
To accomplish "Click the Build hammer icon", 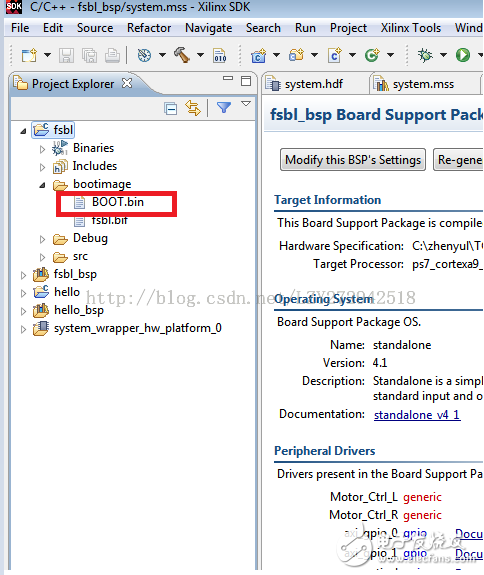I will pyautogui.click(x=182, y=55).
